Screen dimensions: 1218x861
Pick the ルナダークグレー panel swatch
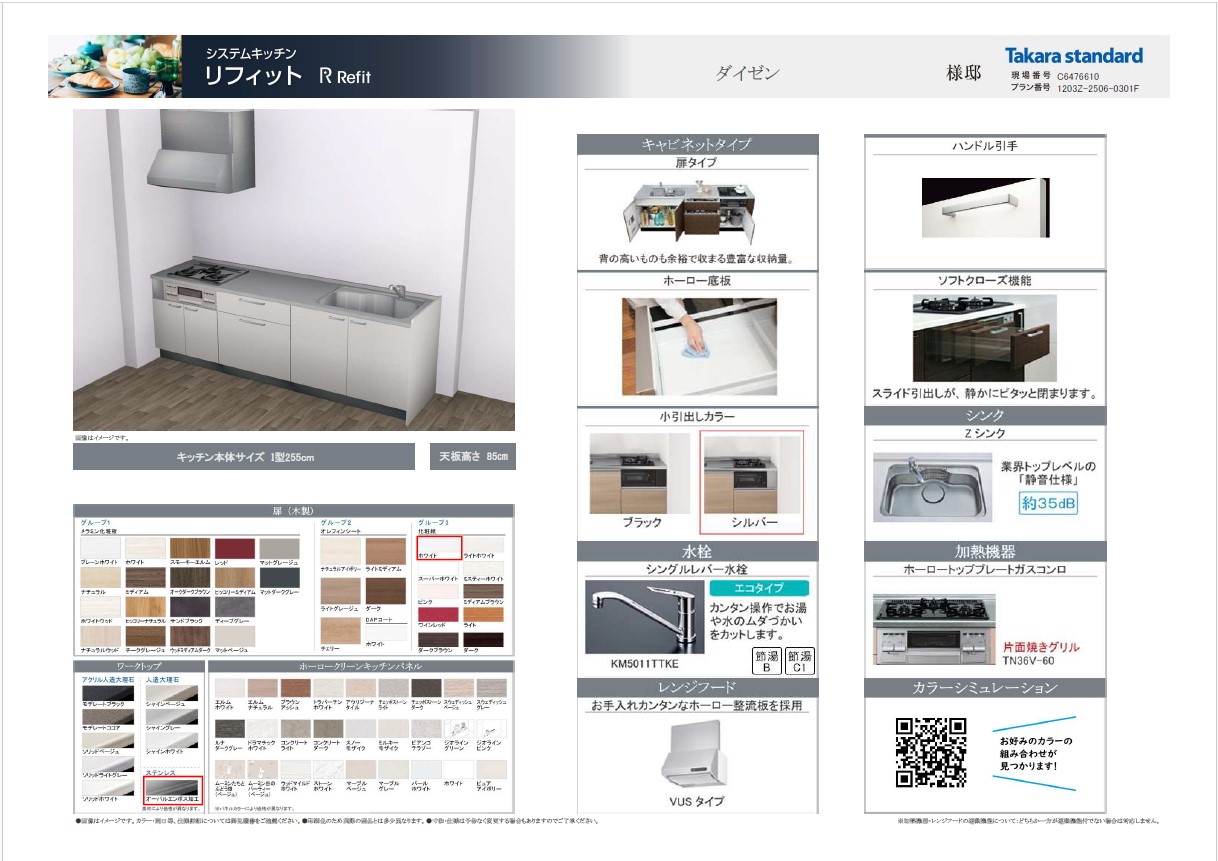pos(230,729)
